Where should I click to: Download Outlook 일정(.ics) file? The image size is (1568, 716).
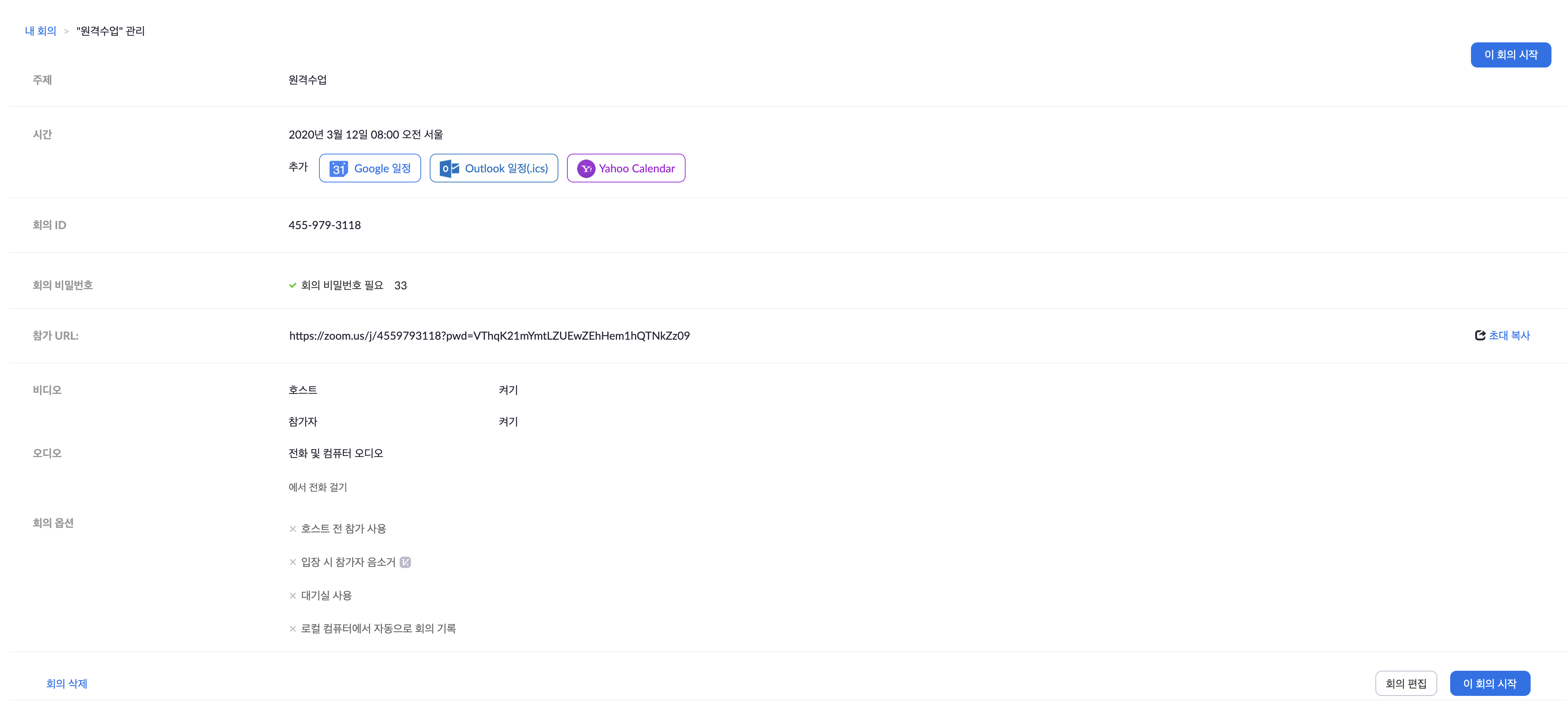click(506, 168)
